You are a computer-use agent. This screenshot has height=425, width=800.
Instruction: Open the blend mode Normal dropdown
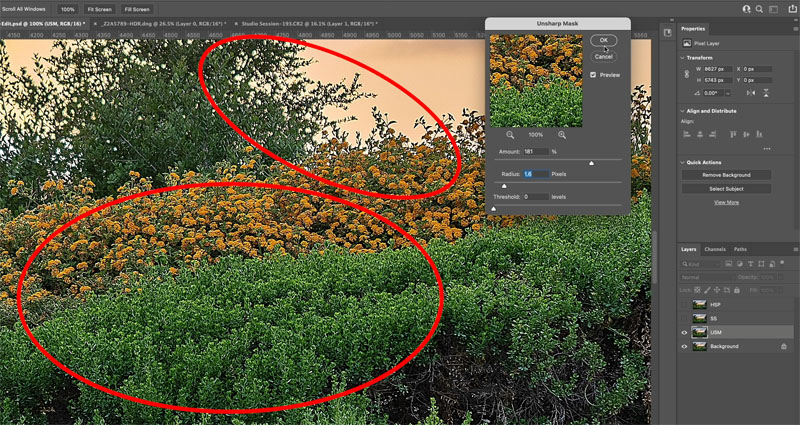(706, 277)
